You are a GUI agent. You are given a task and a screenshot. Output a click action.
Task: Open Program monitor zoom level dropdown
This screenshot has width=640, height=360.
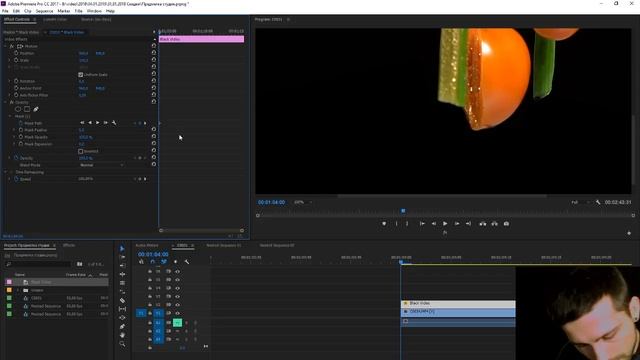pyautogui.click(x=303, y=202)
